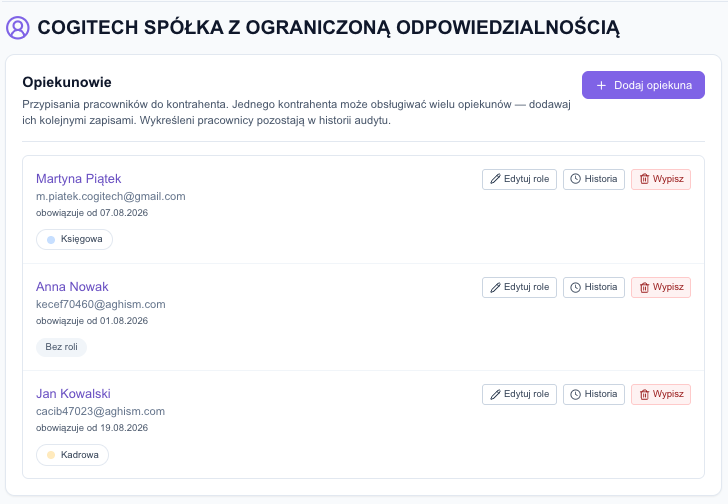Click trash icon to unassign Martyna Piątek
728x504 pixels.
pyautogui.click(x=644, y=179)
